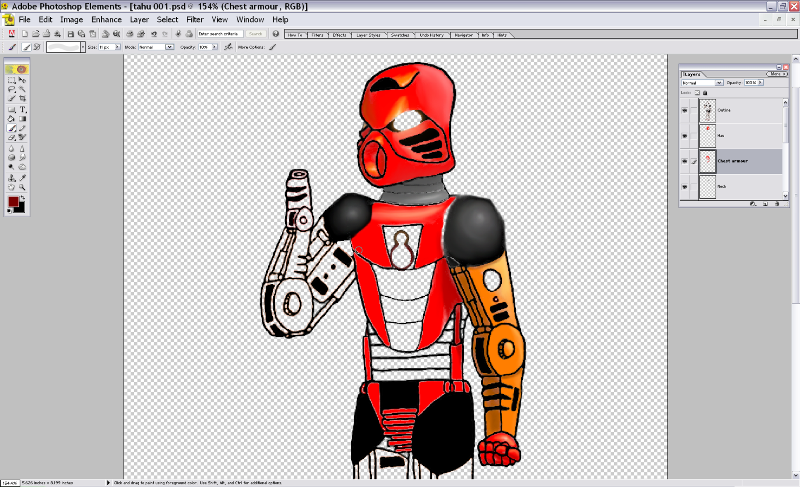Select the Smudge tool
The image size is (800, 487).
coord(22,158)
